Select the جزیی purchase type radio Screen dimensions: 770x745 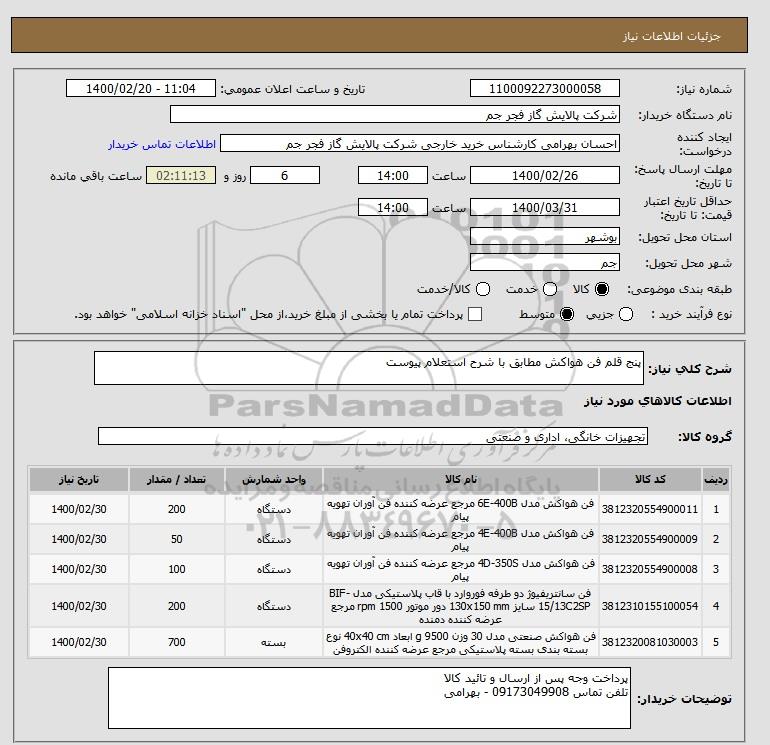pyautogui.click(x=626, y=314)
